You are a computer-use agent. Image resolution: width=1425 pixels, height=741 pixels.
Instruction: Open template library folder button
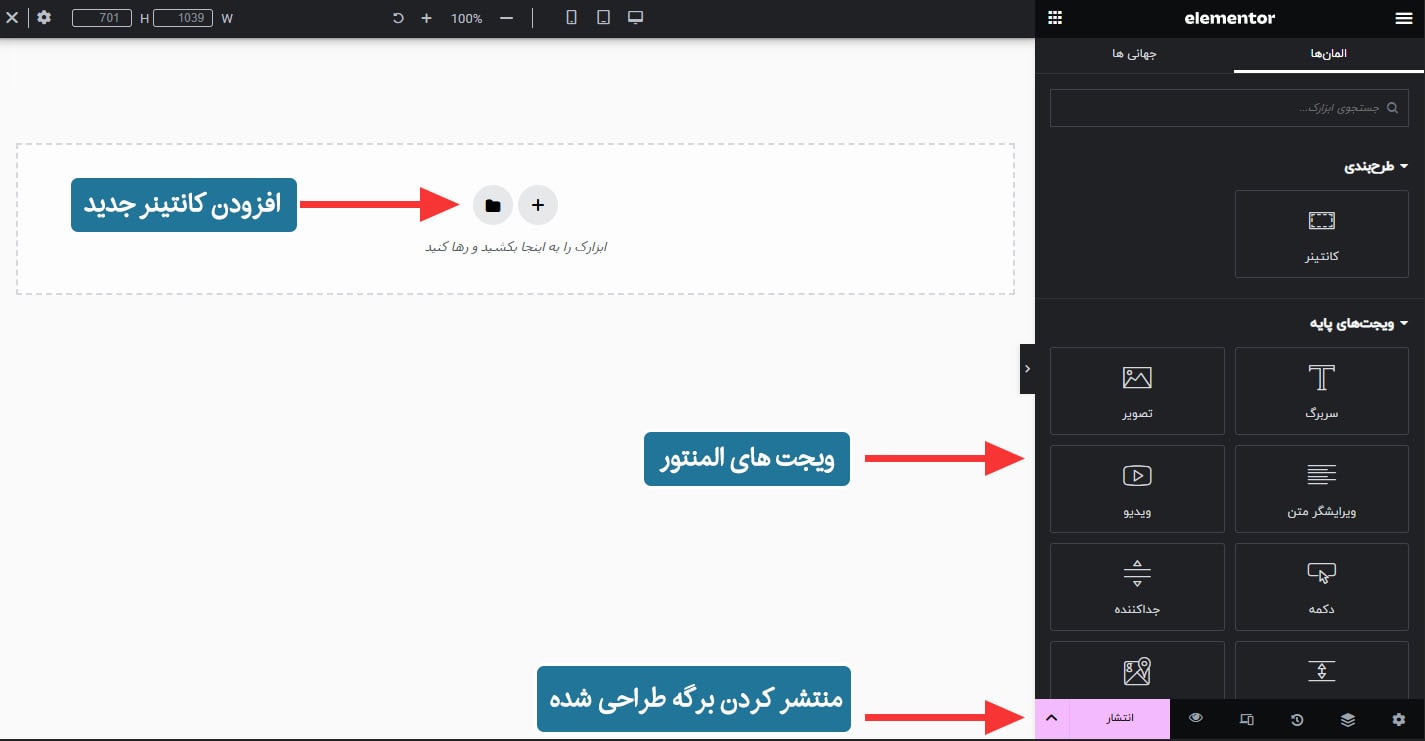tap(492, 205)
